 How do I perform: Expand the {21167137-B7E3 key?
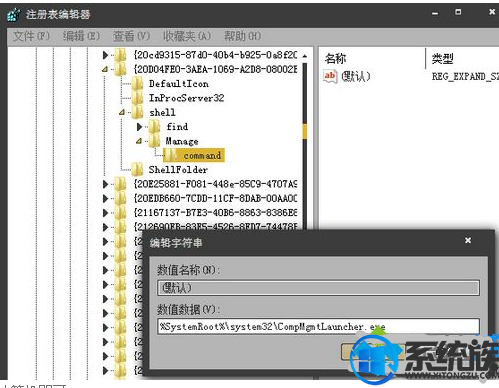pos(105,213)
